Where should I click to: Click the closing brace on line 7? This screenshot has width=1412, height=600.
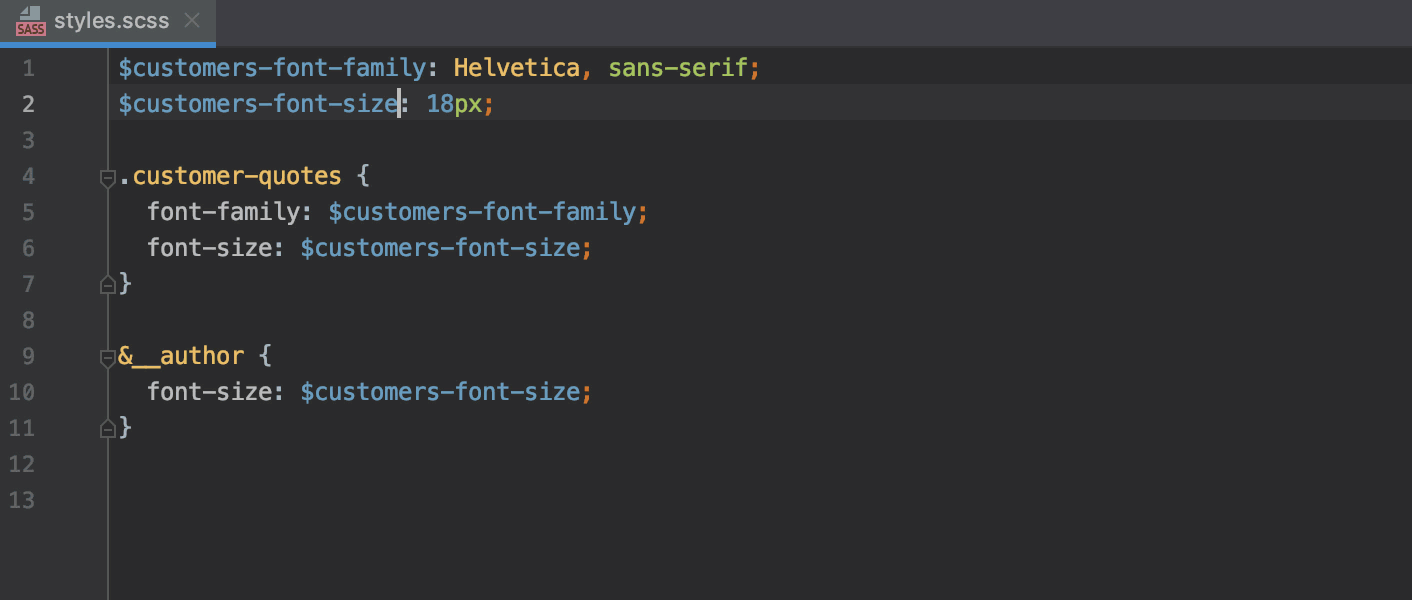click(127, 283)
